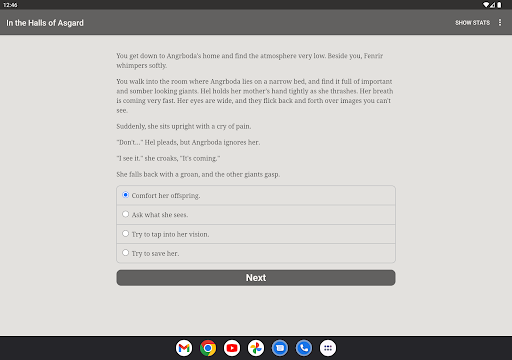Open the three-dot overflow menu
Screen dimensions: 512x360
click(500, 23)
